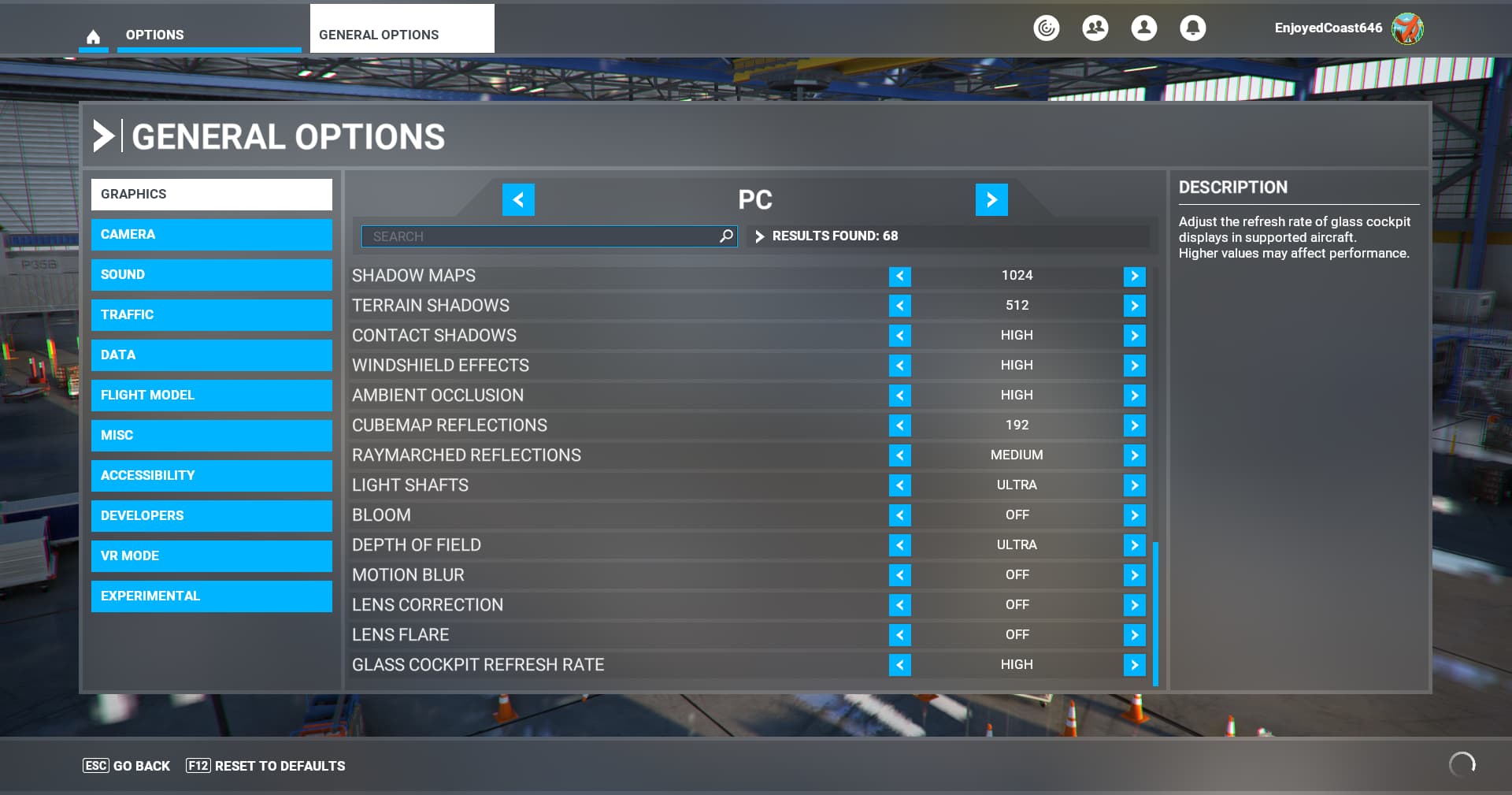Lower Light Shafts setting

coord(900,485)
